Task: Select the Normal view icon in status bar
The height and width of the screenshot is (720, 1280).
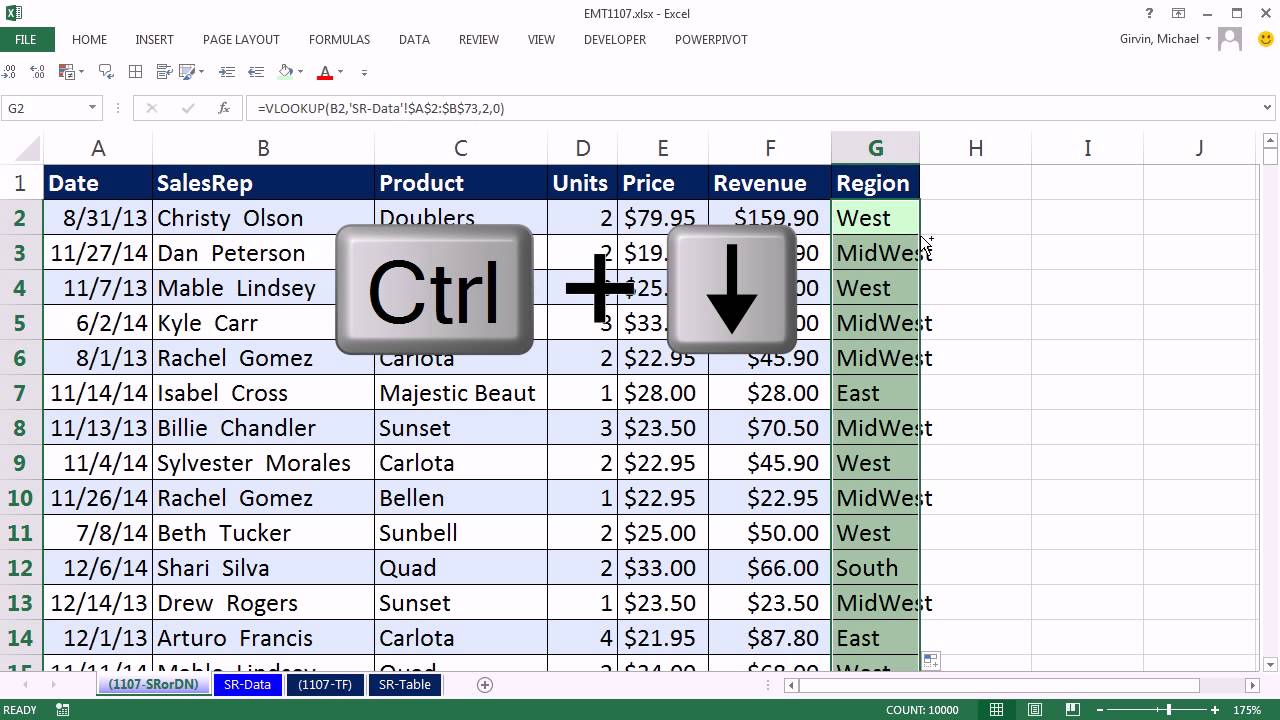Action: tap(996, 709)
